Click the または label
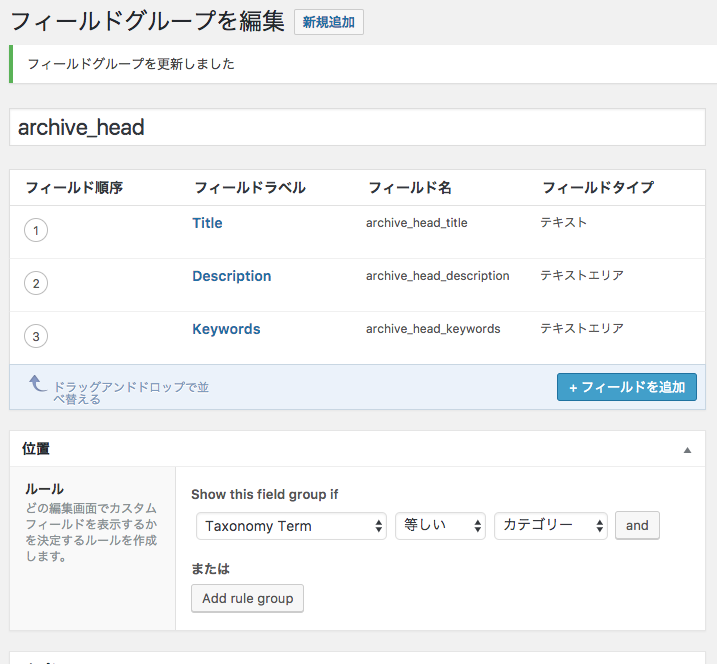Screen dimensions: 717x664 point(210,569)
